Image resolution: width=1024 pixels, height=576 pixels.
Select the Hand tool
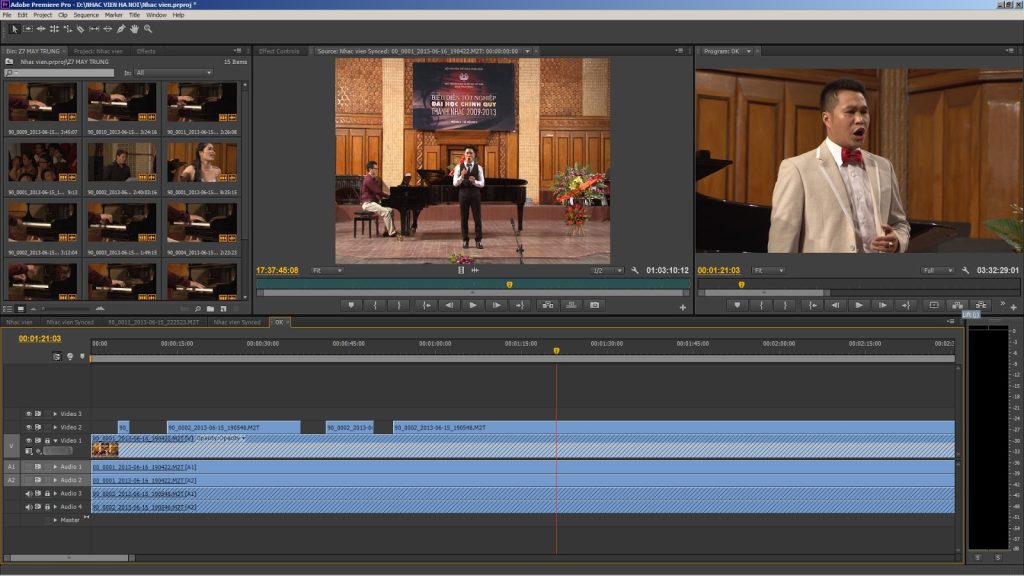click(134, 29)
